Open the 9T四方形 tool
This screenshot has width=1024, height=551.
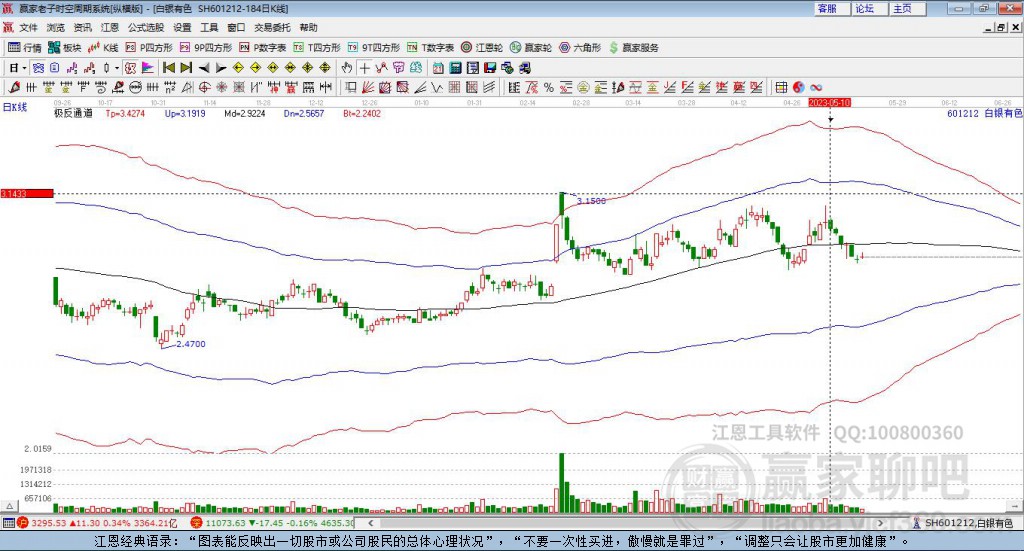[x=374, y=48]
